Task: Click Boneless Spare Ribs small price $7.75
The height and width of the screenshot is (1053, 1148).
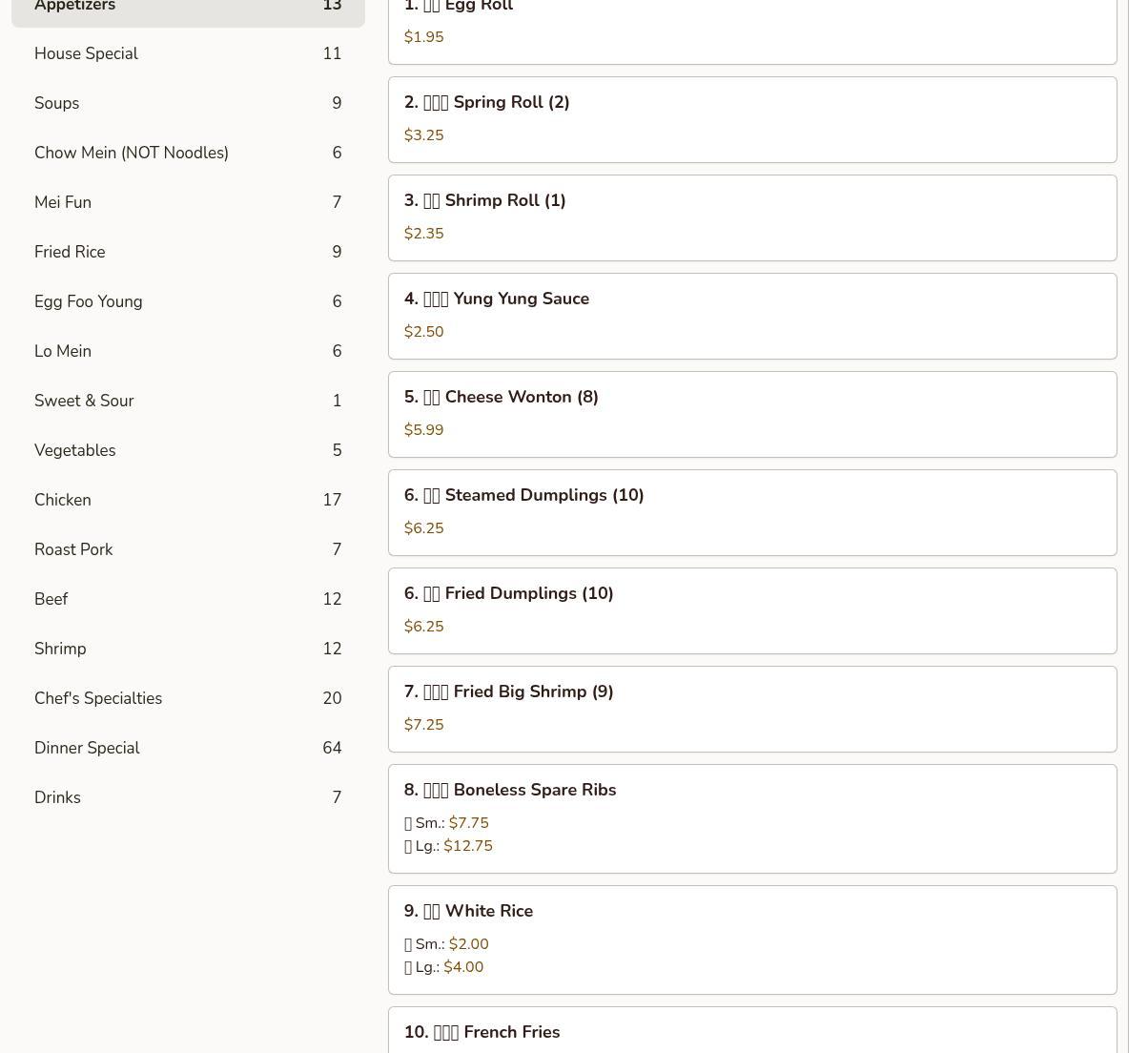Action: pyautogui.click(x=468, y=823)
